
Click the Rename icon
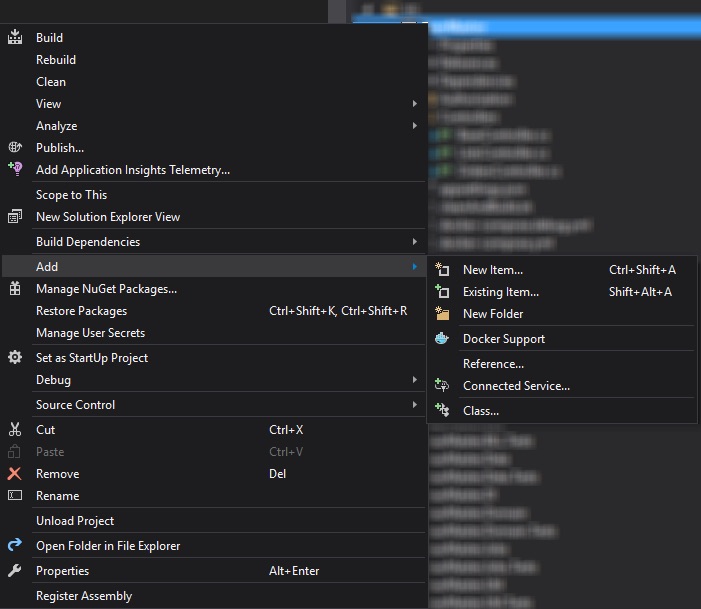pos(15,495)
